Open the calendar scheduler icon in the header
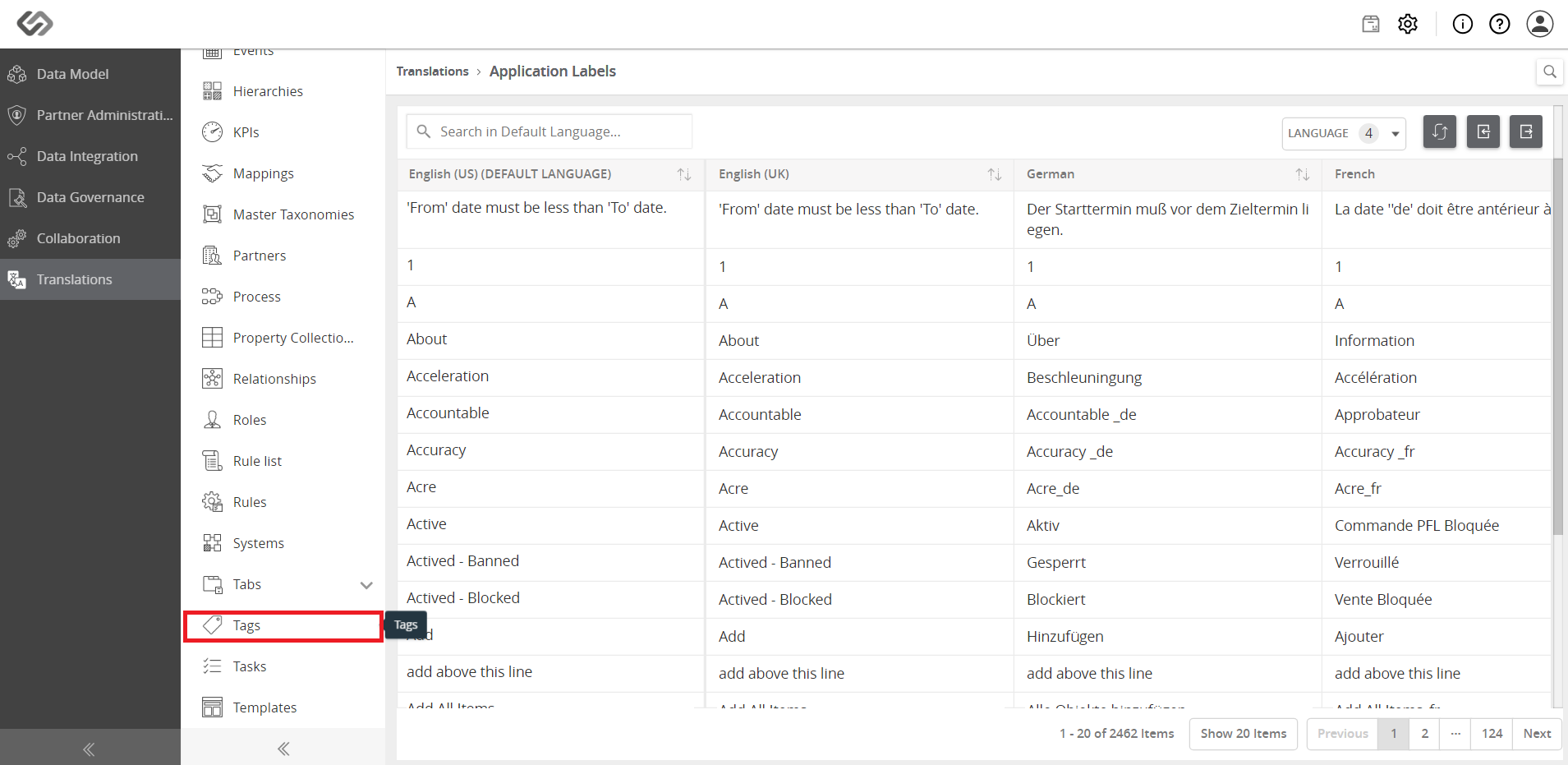The height and width of the screenshot is (765, 1568). [1371, 24]
